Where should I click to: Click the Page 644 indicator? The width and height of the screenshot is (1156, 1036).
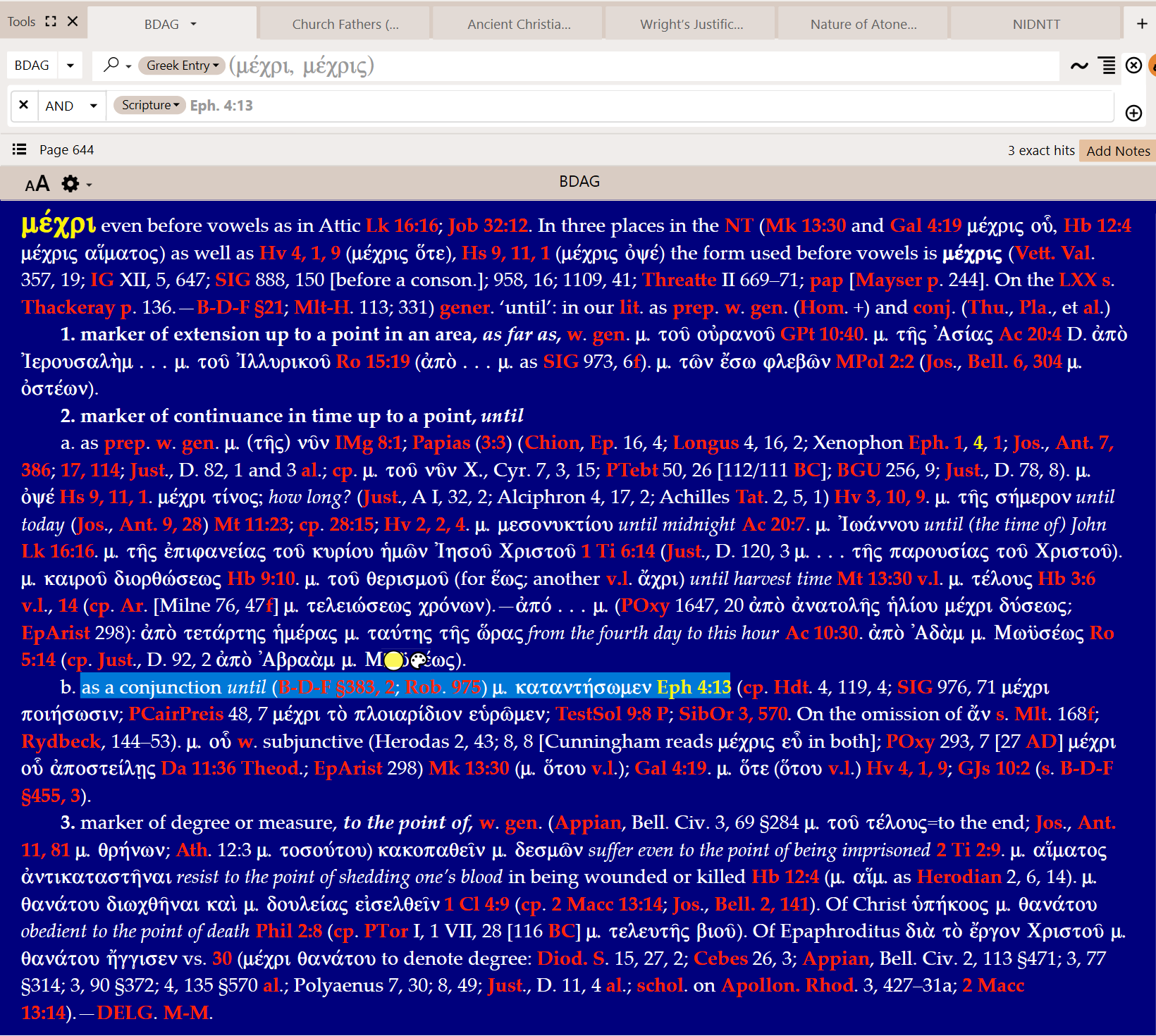(66, 149)
